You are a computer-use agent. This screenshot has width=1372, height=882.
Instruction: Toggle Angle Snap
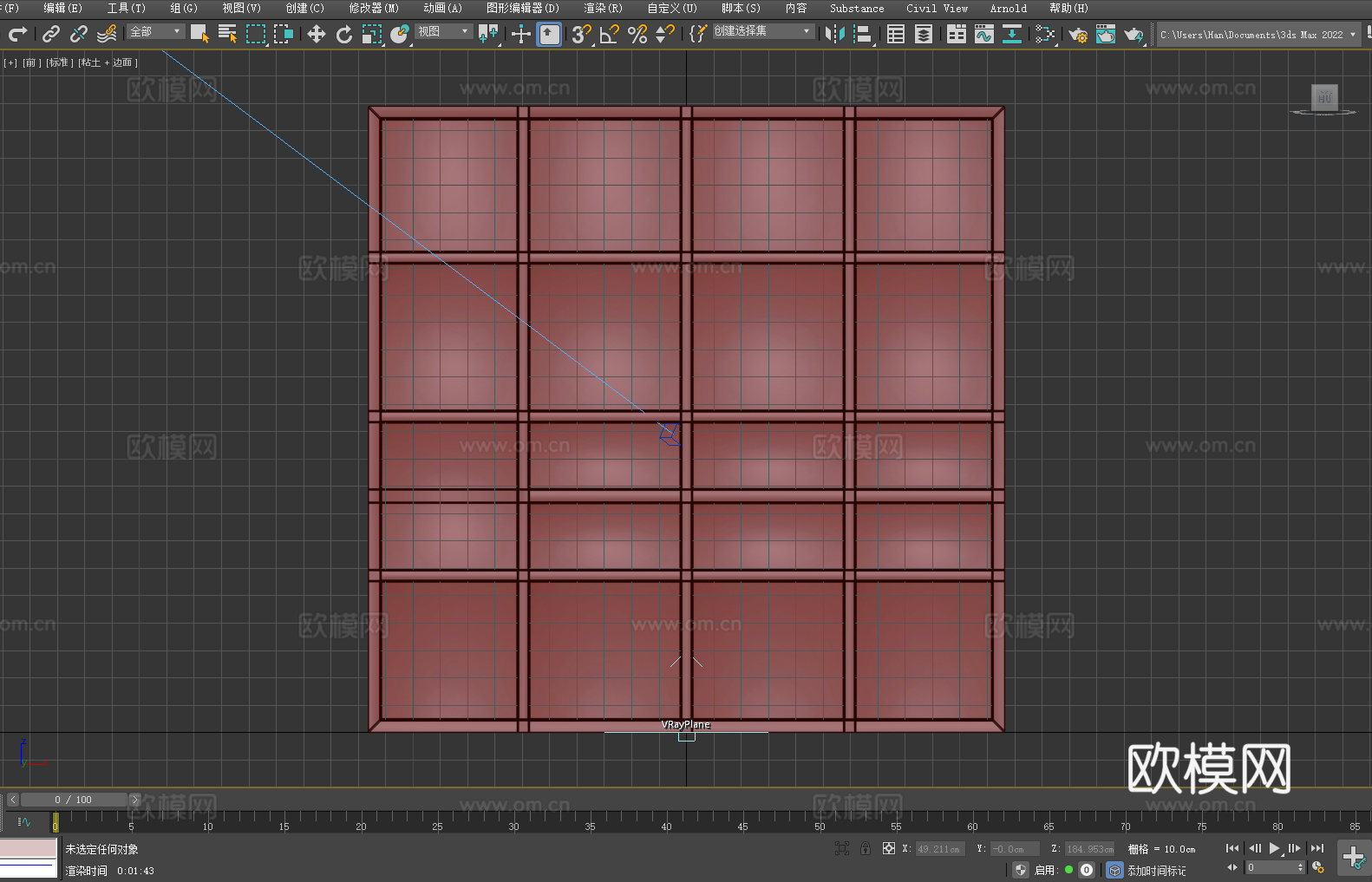coord(610,34)
